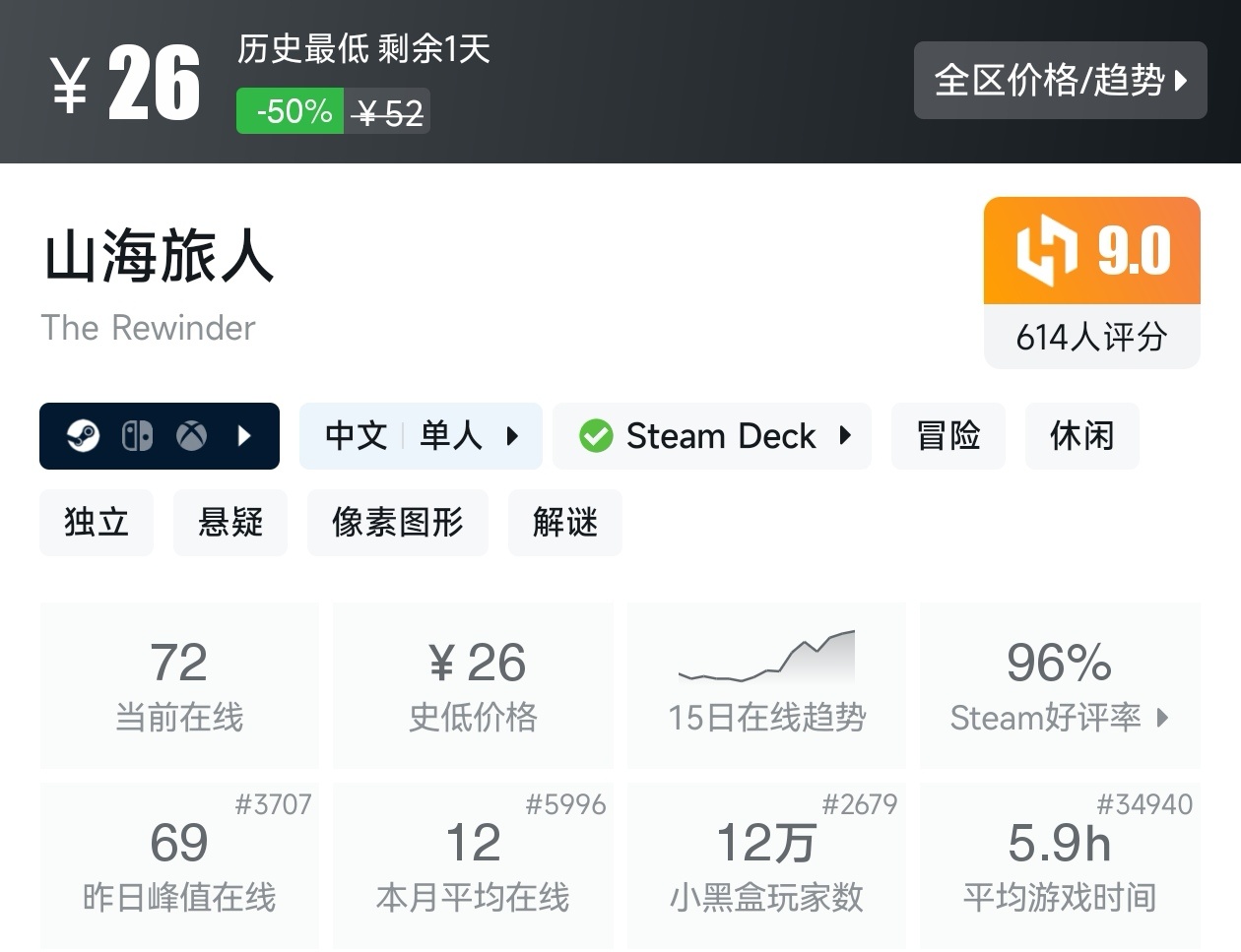Select the 休闲 genre tag

point(1081,435)
